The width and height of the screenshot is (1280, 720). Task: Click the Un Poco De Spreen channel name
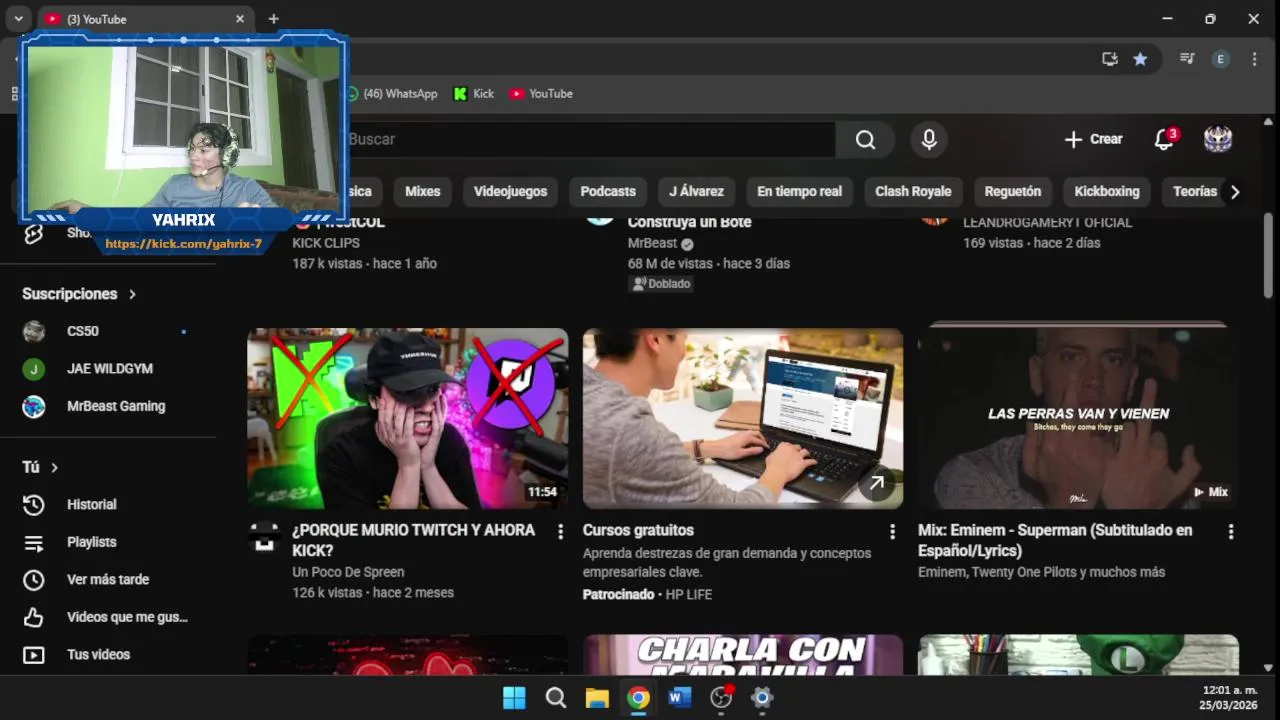click(348, 572)
